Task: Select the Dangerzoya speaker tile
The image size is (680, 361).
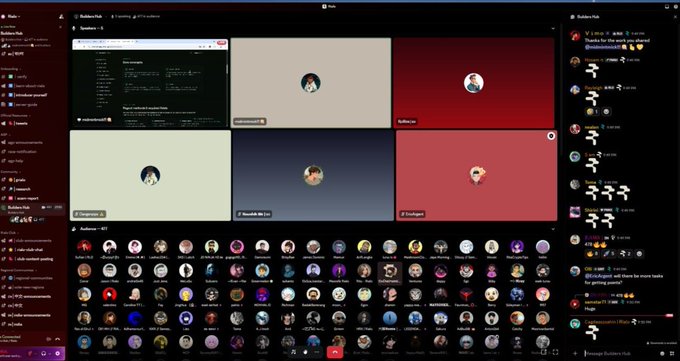Action: click(x=150, y=176)
